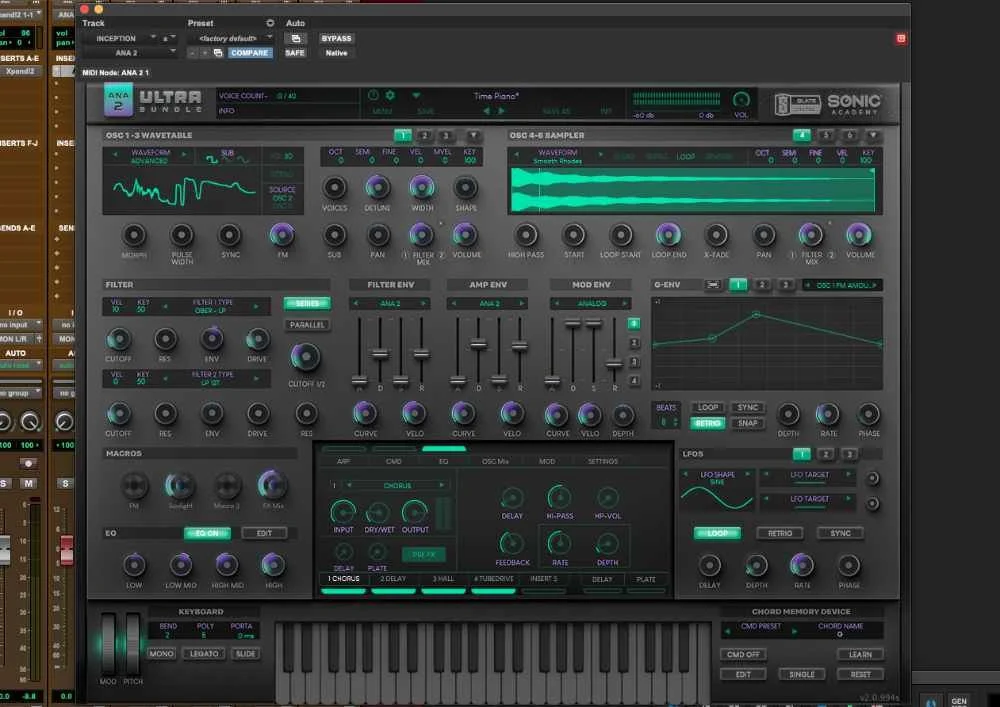Toggle the LFO SYNC button
The image size is (1000, 707).
tap(840, 533)
